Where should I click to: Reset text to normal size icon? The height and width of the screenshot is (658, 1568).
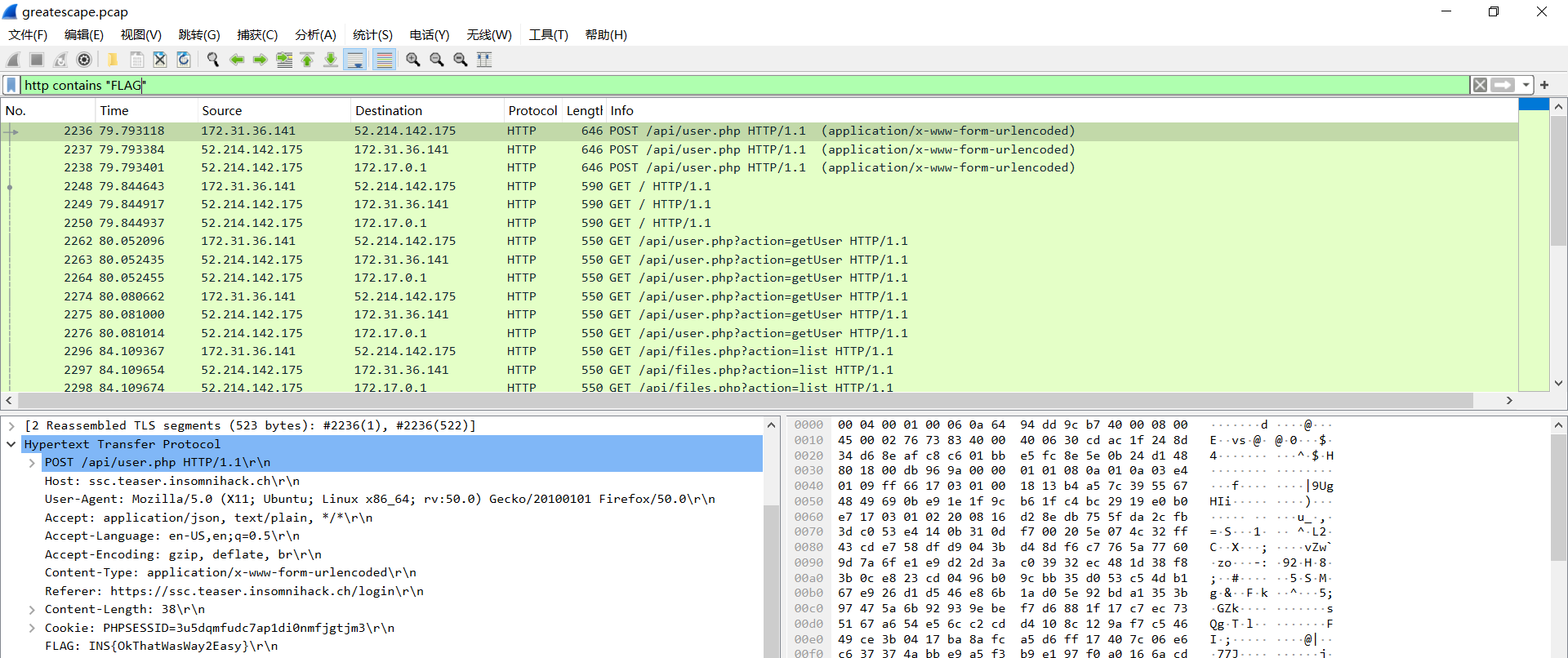tap(461, 60)
